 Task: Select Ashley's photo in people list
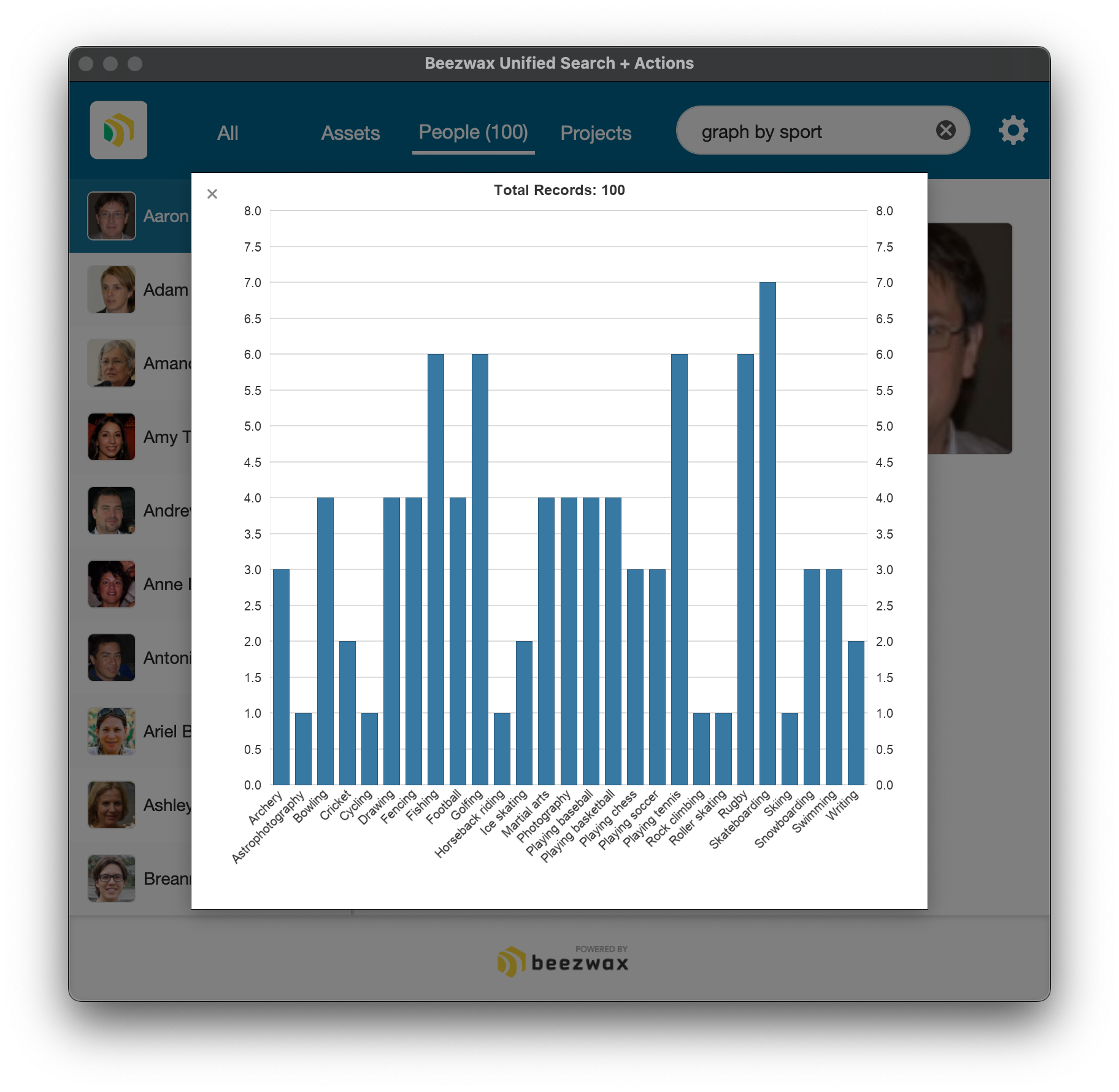tap(112, 805)
